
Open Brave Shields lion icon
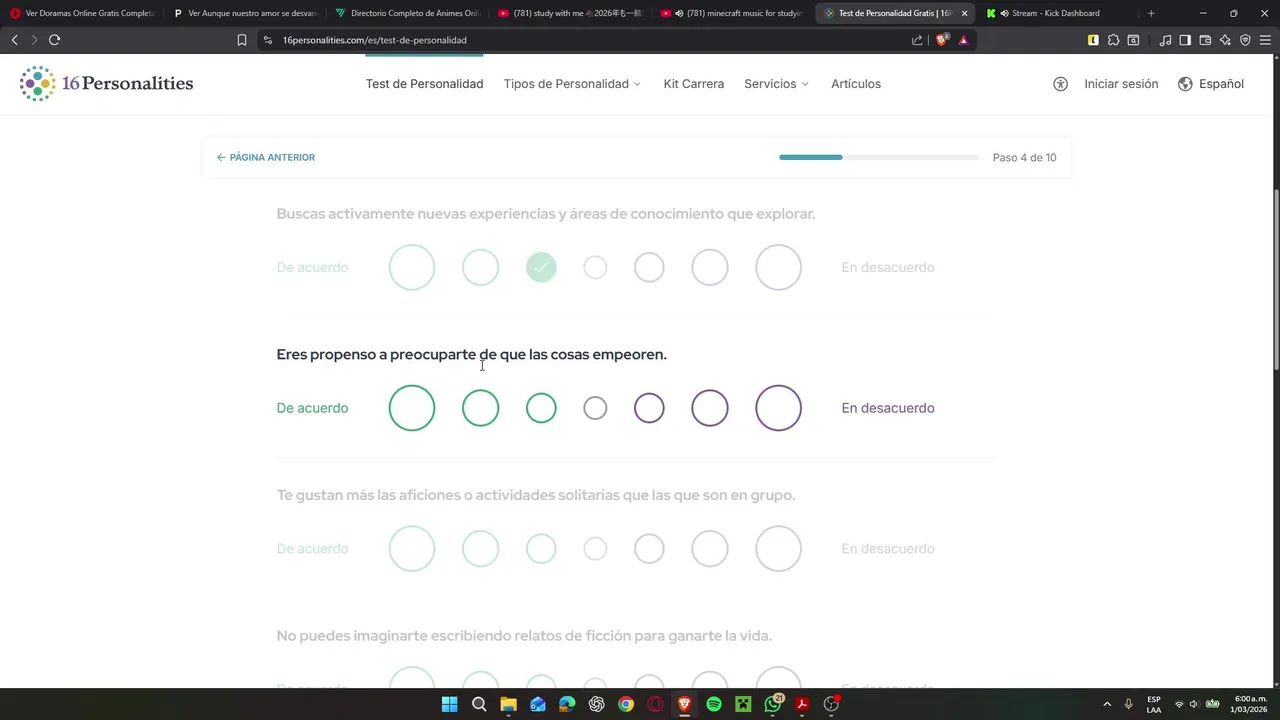coord(941,40)
